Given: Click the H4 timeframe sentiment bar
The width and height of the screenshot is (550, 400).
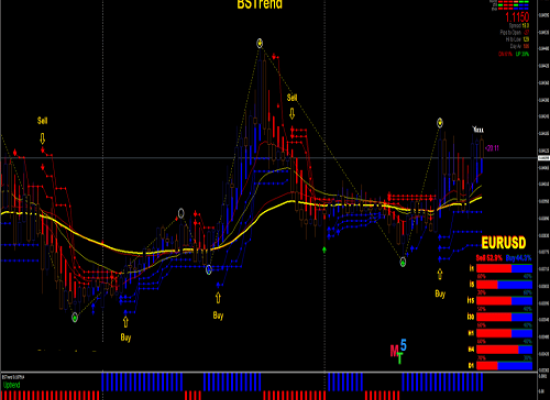Looking at the screenshot, I should click(504, 349).
